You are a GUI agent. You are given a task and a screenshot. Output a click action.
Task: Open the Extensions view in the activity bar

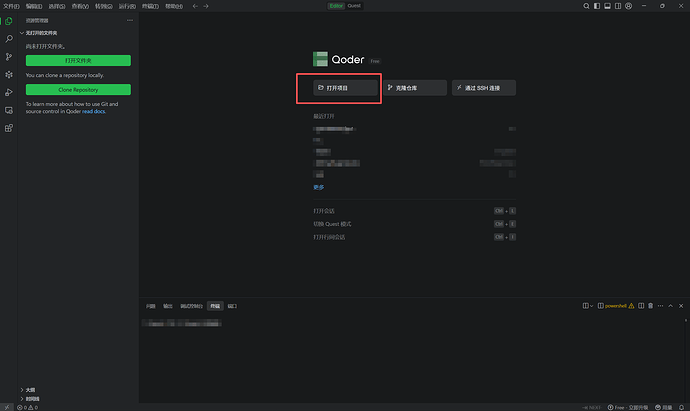pos(9,128)
